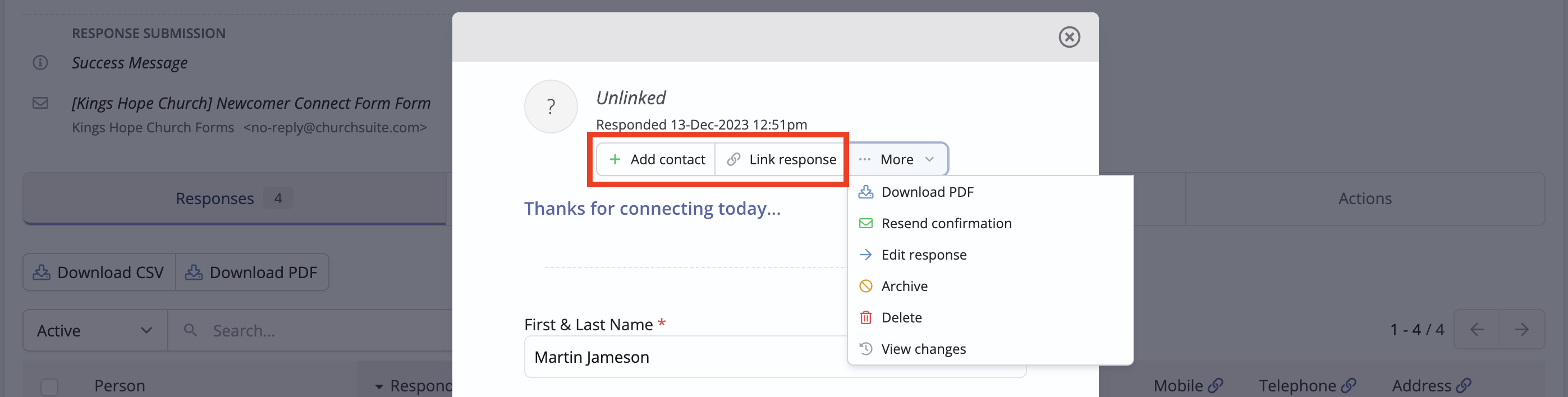Open the Success Message item

(130, 63)
